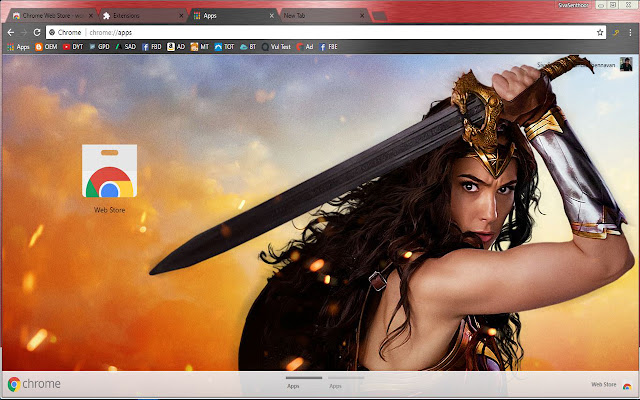Open the SAD bookmark
This screenshot has height=400, width=640.
125,47
